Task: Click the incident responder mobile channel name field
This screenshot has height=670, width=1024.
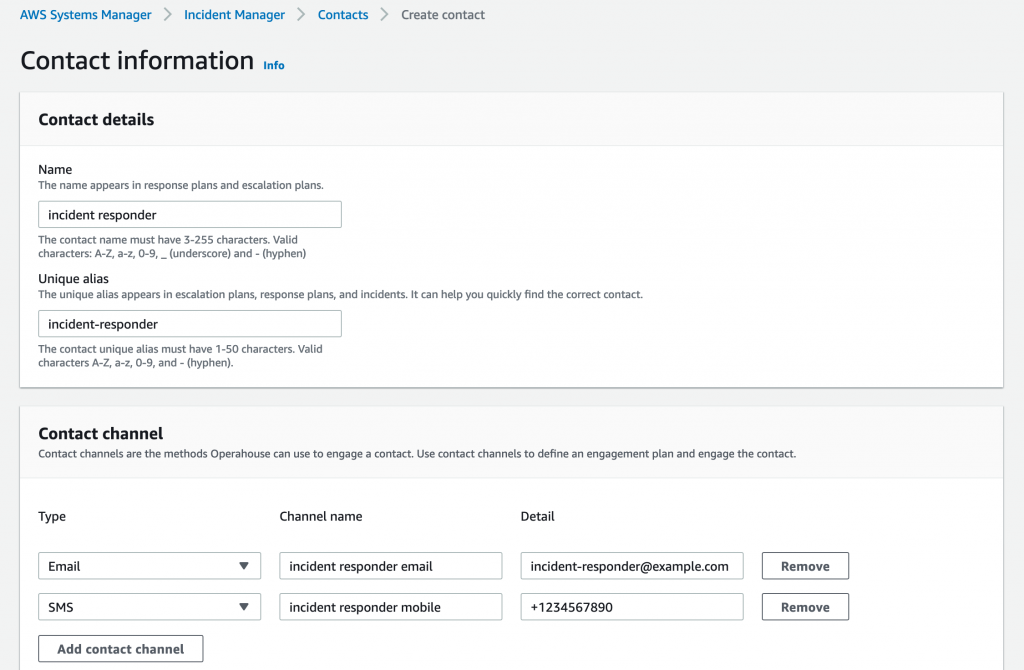Action: pyautogui.click(x=390, y=606)
